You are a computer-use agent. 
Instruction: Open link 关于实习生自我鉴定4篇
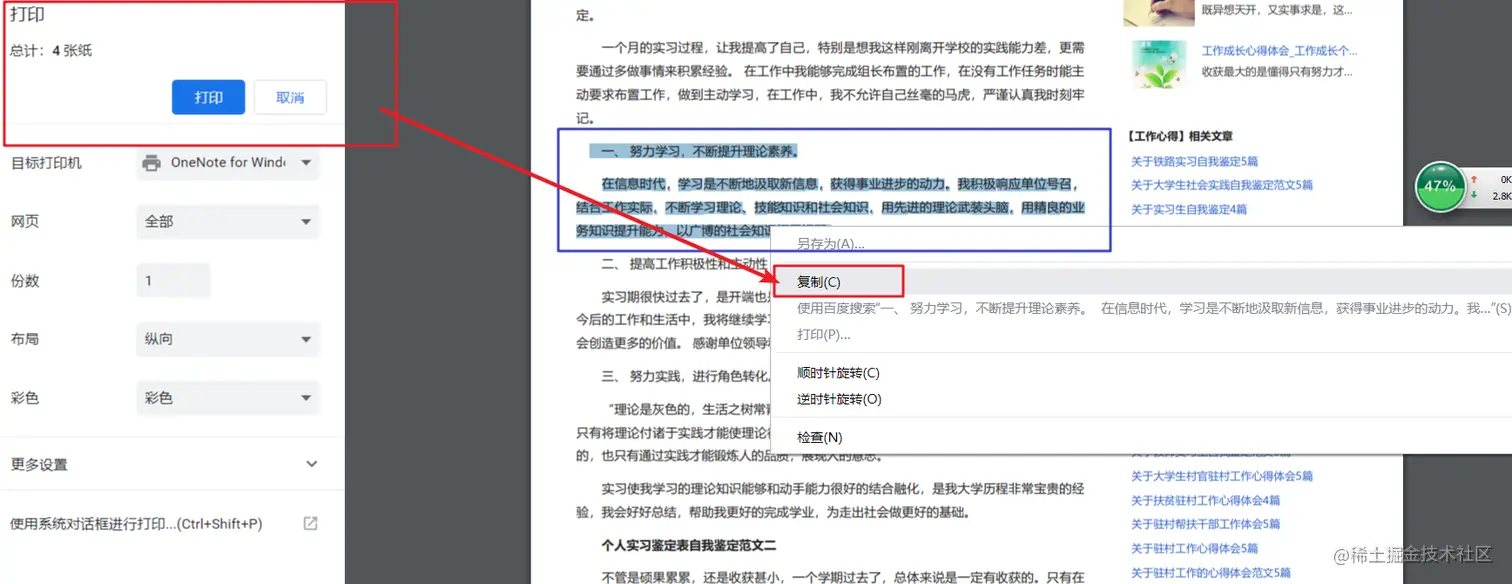[1189, 209]
